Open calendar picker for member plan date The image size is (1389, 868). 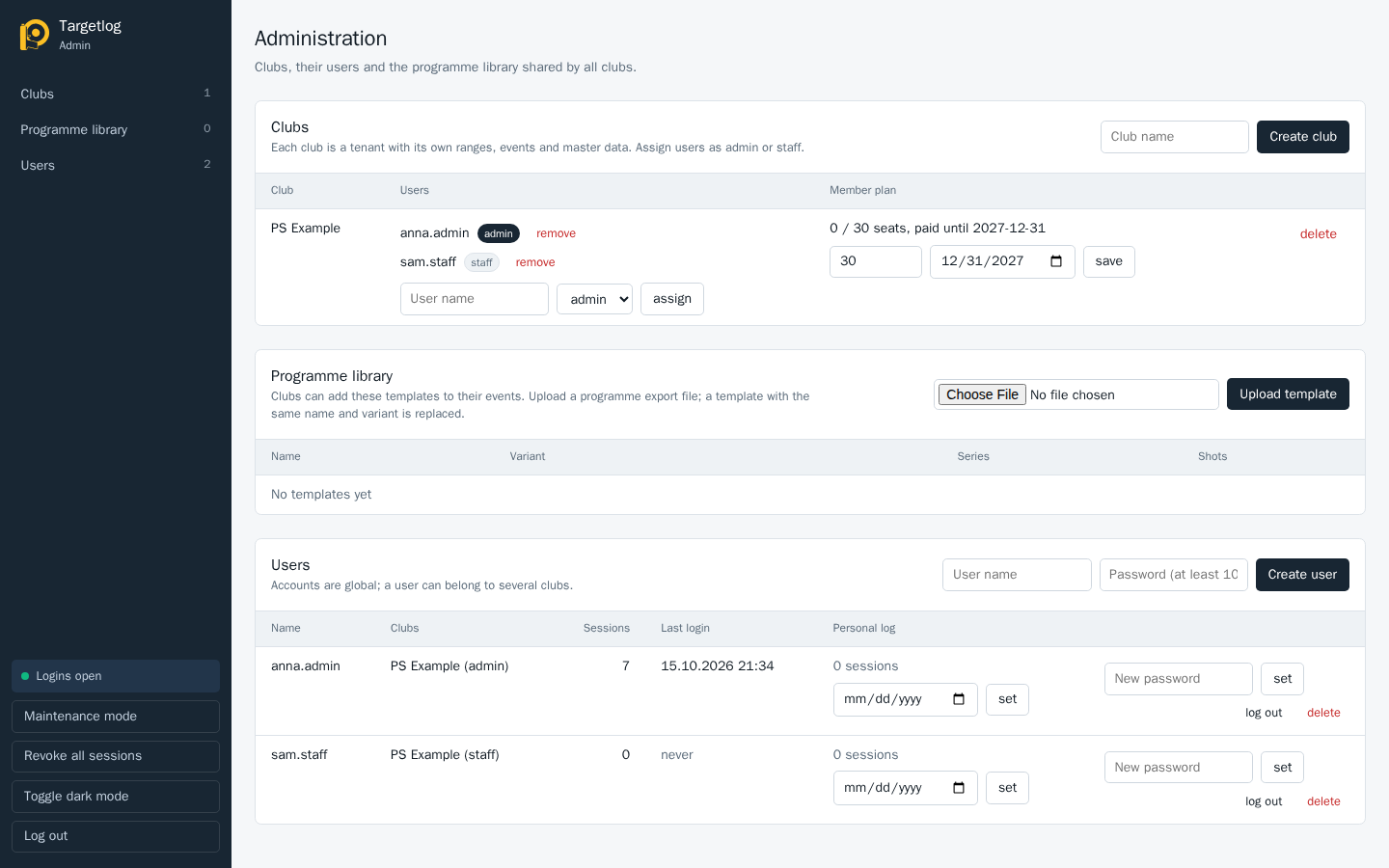(x=1056, y=261)
